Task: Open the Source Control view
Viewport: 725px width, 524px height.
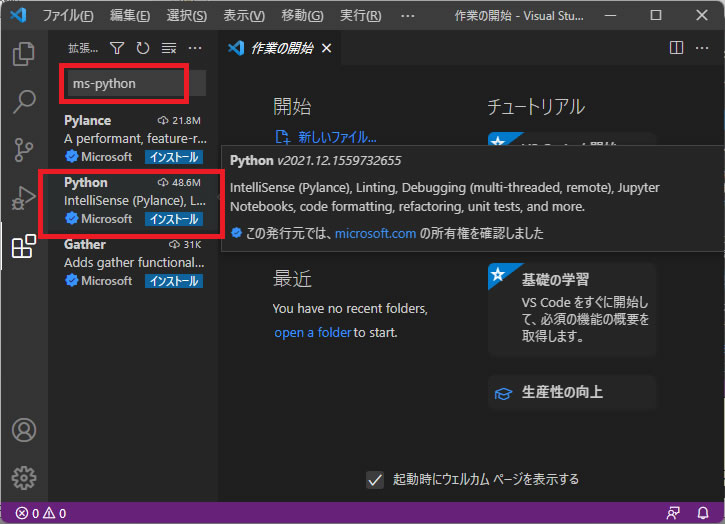Action: (x=23, y=150)
